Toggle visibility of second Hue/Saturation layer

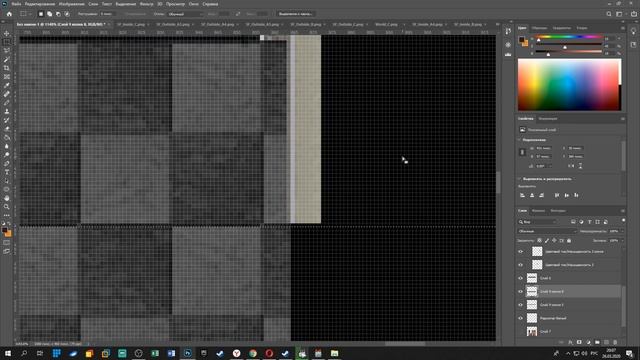pos(520,265)
